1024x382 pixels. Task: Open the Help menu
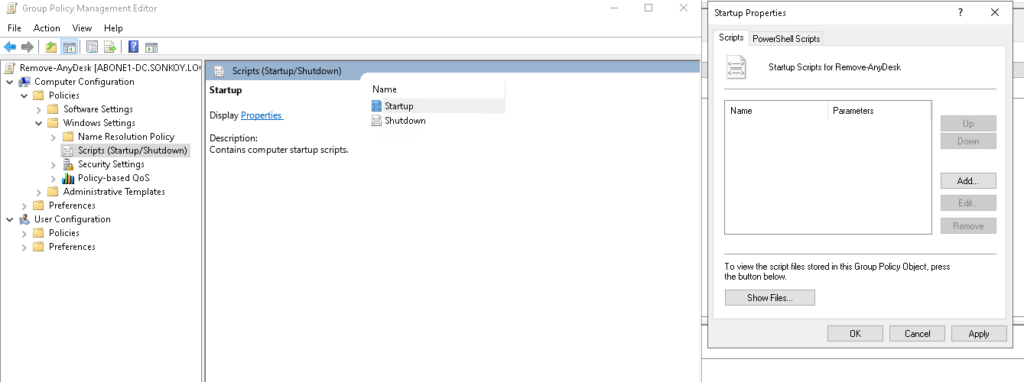tap(113, 28)
